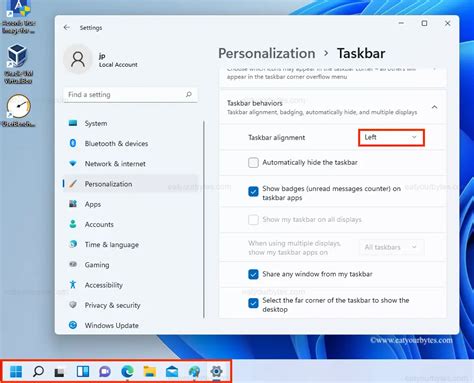Screen dimensions: 474x383
Task: Tick Show my taskbar on all displays
Action: click(253, 220)
